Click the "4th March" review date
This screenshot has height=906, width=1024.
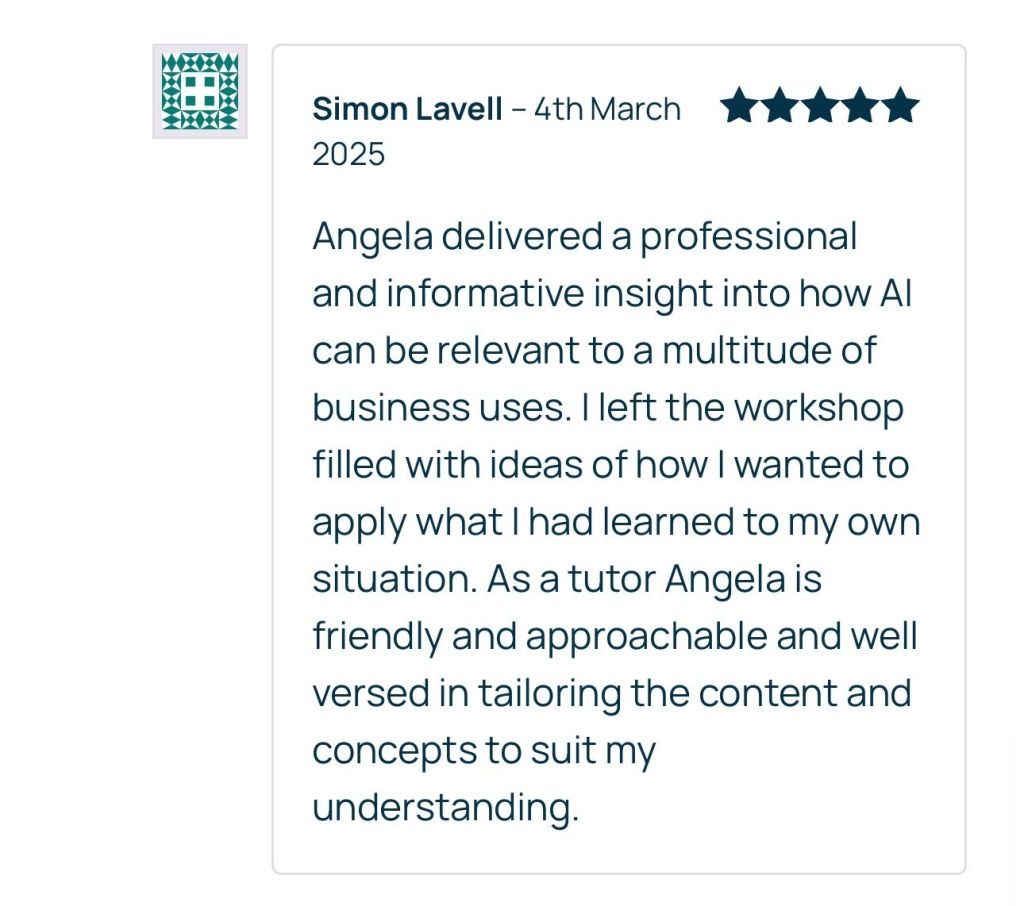pos(607,109)
